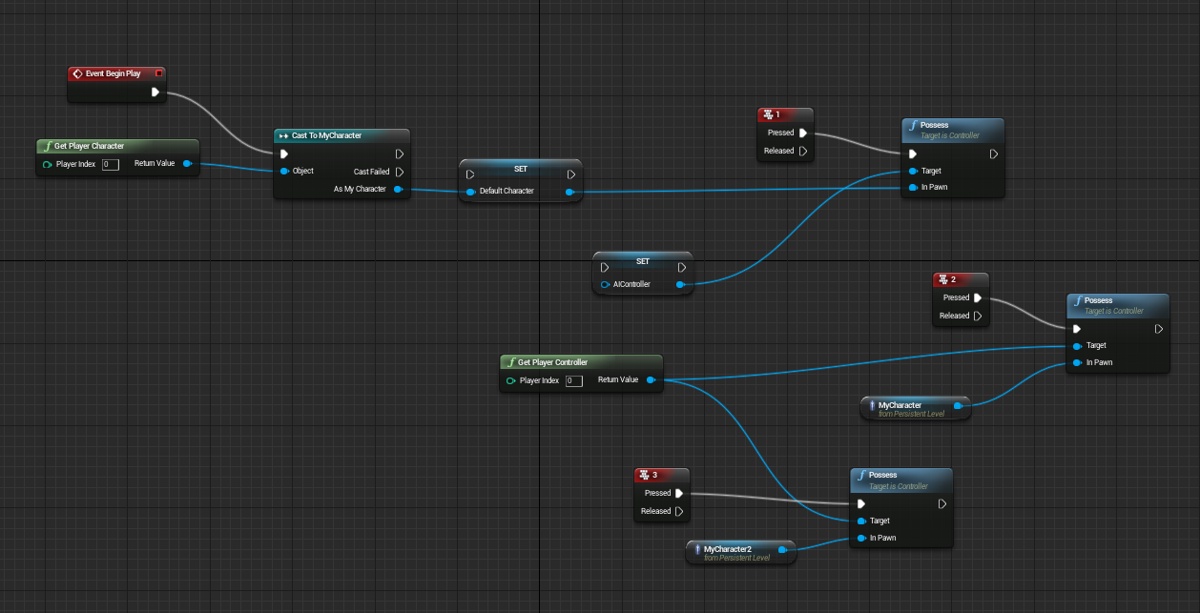Select the Possess node header wired to key 2
Screen dimensions: 1200x613
tap(1117, 305)
